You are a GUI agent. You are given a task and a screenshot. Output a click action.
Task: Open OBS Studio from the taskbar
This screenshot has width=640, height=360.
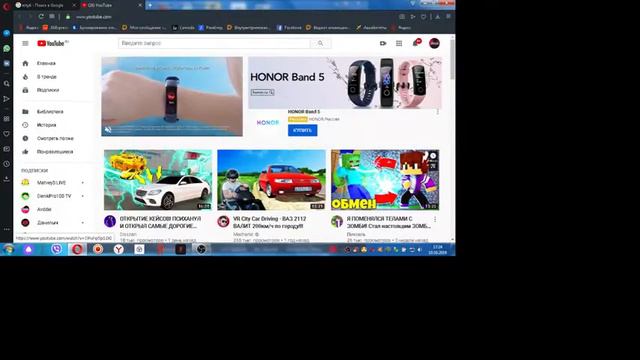click(201, 249)
